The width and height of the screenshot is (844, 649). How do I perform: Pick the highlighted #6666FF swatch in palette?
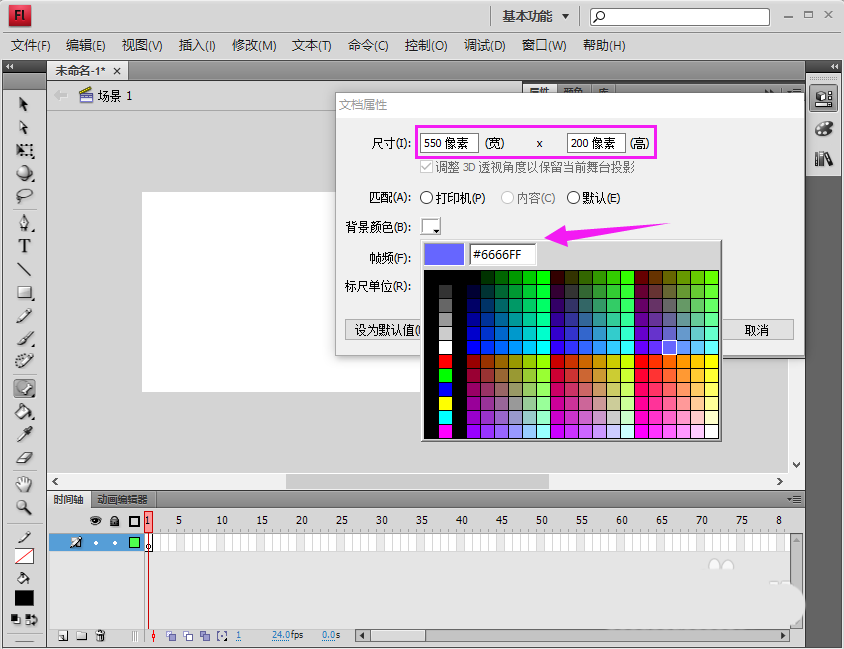[x=669, y=347]
